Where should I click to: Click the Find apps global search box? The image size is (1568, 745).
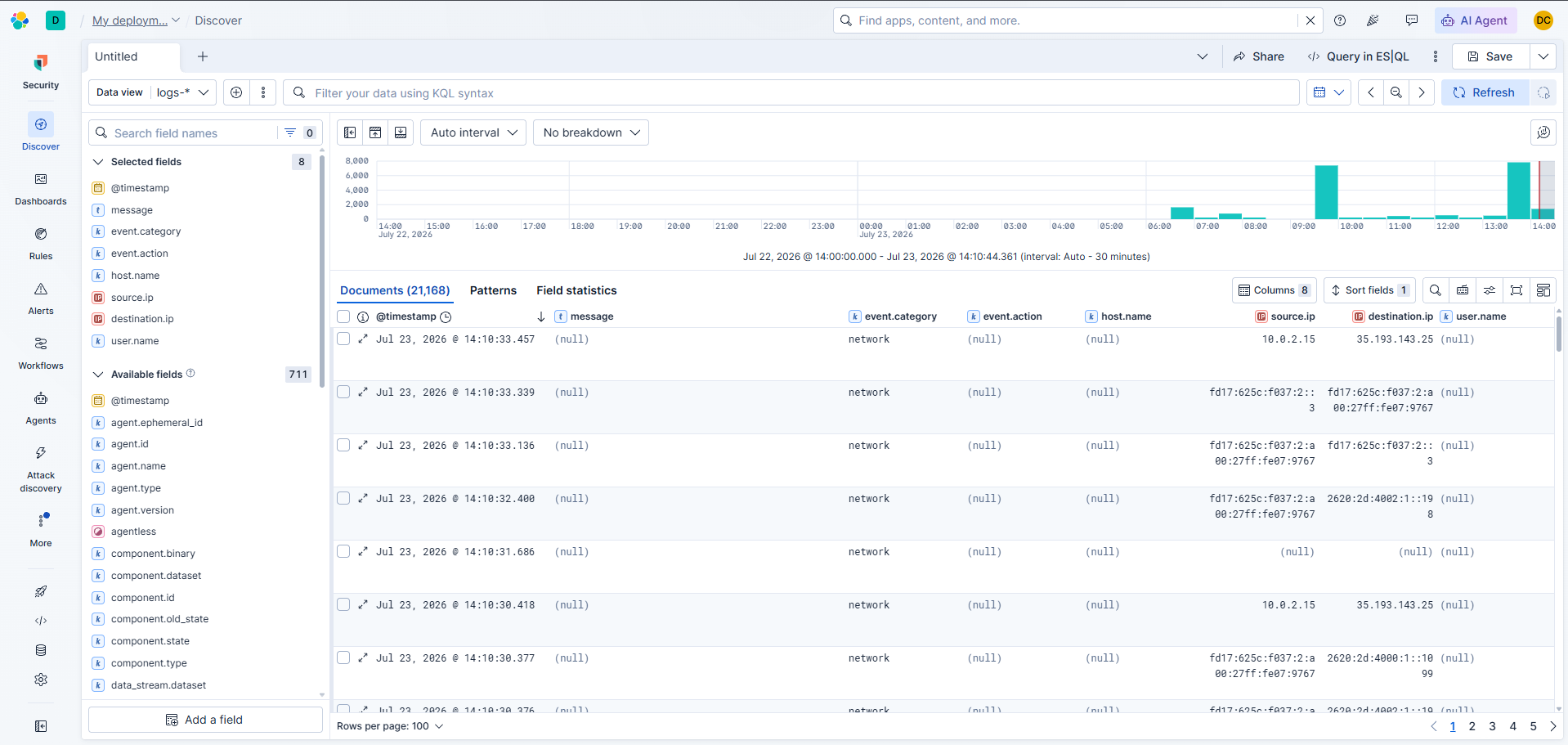(1065, 20)
